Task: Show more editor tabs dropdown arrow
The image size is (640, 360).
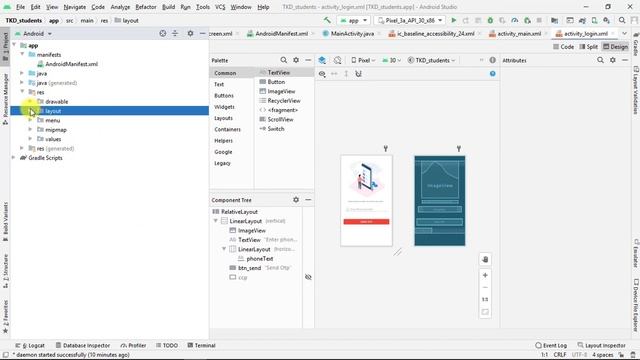Action: (624, 33)
